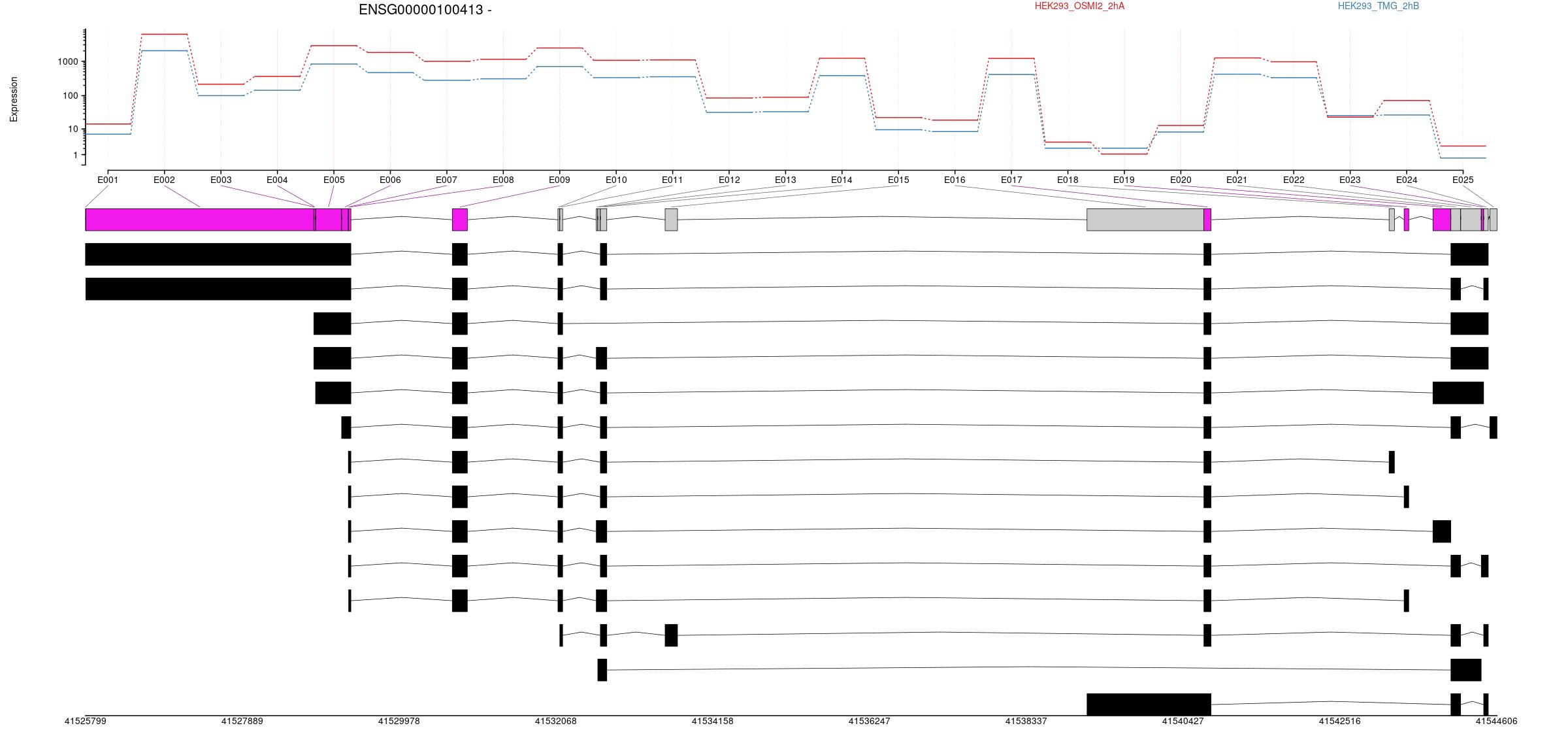Click the large black exon in the bottom transcript
This screenshot has width=1568, height=732.
[1149, 705]
